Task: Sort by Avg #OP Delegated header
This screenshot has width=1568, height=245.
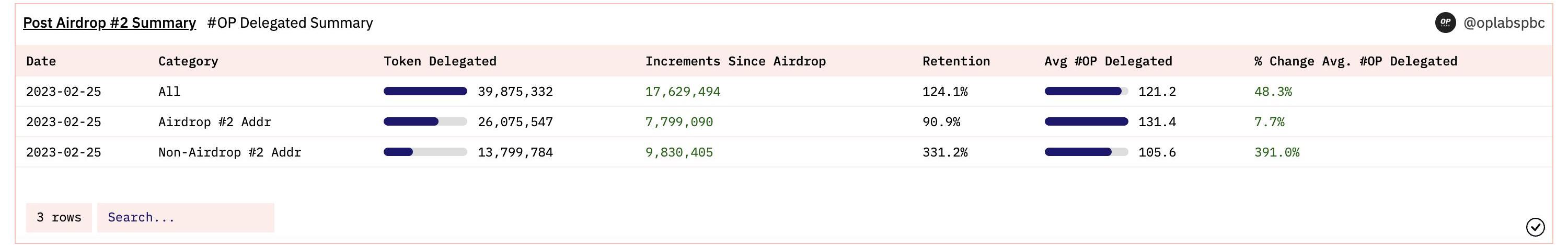Action: pyautogui.click(x=1109, y=61)
